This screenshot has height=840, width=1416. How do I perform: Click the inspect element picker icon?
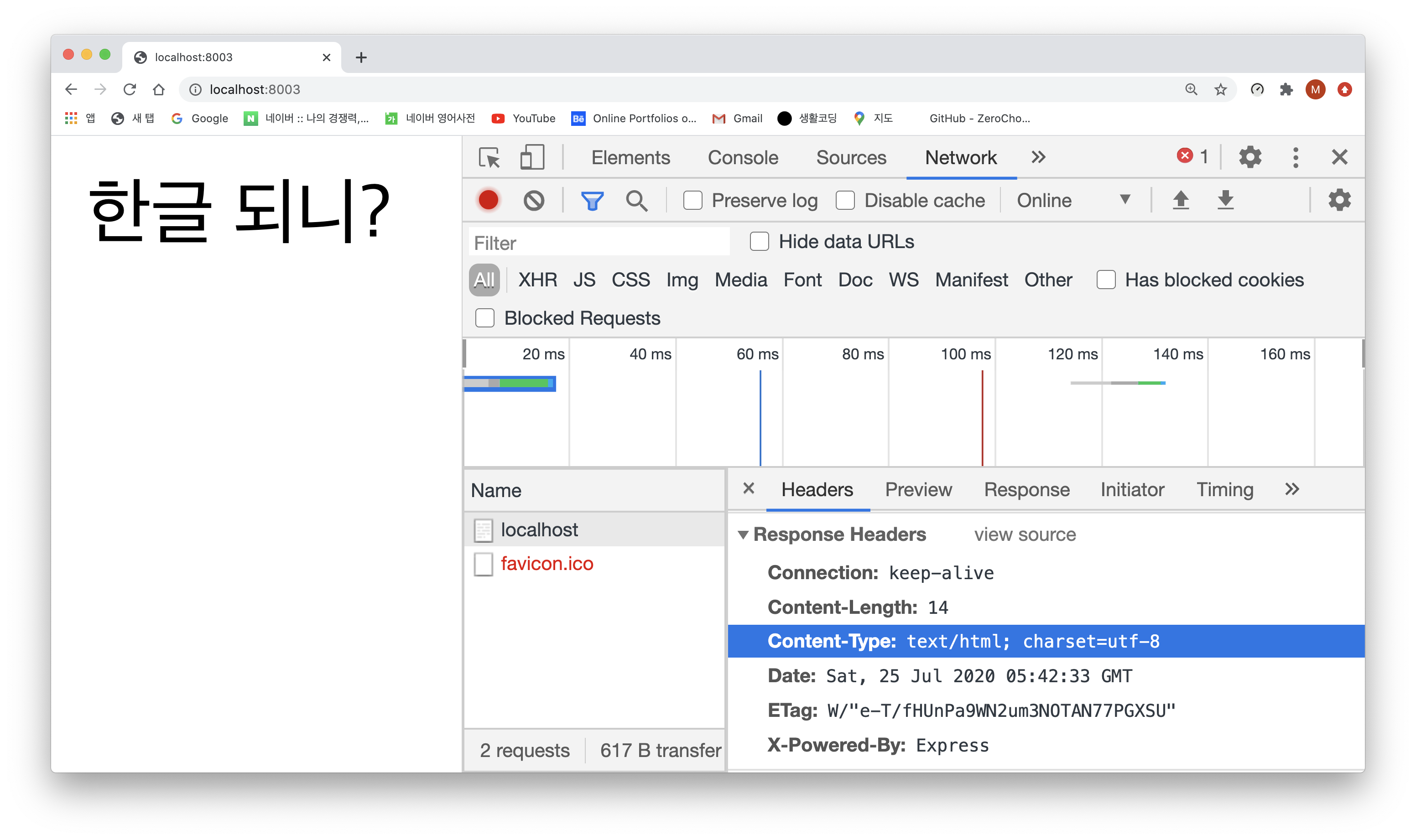click(x=489, y=157)
